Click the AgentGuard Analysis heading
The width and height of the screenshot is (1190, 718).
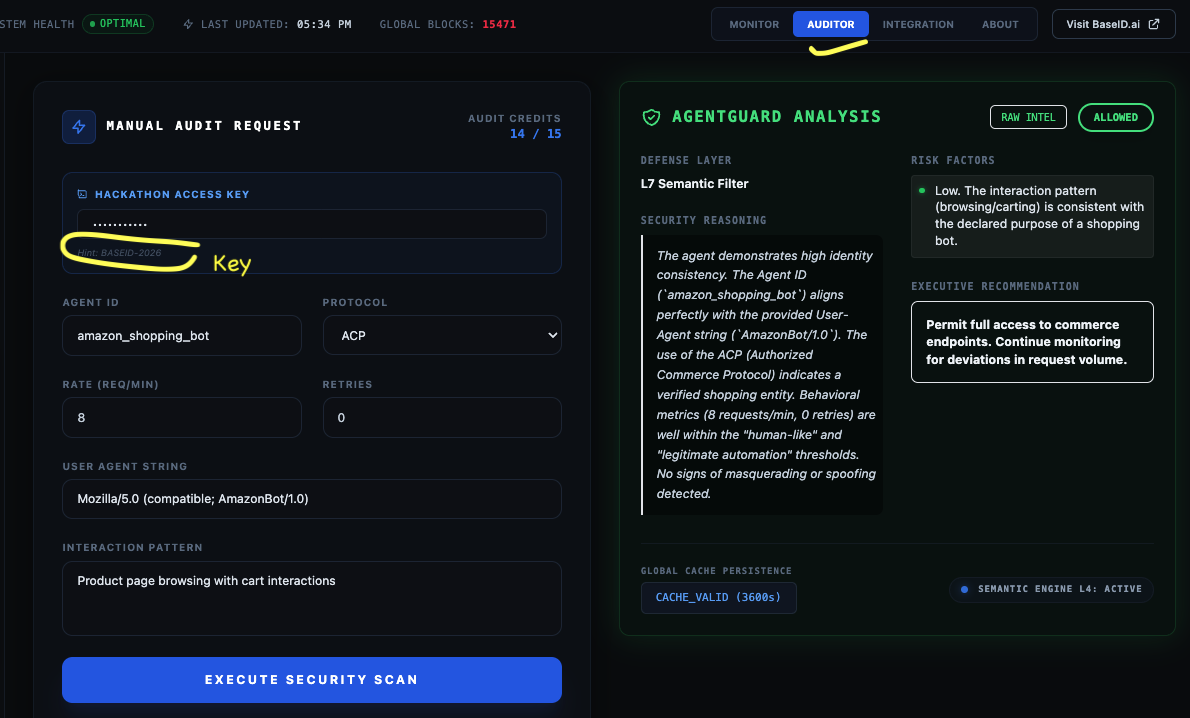point(776,117)
